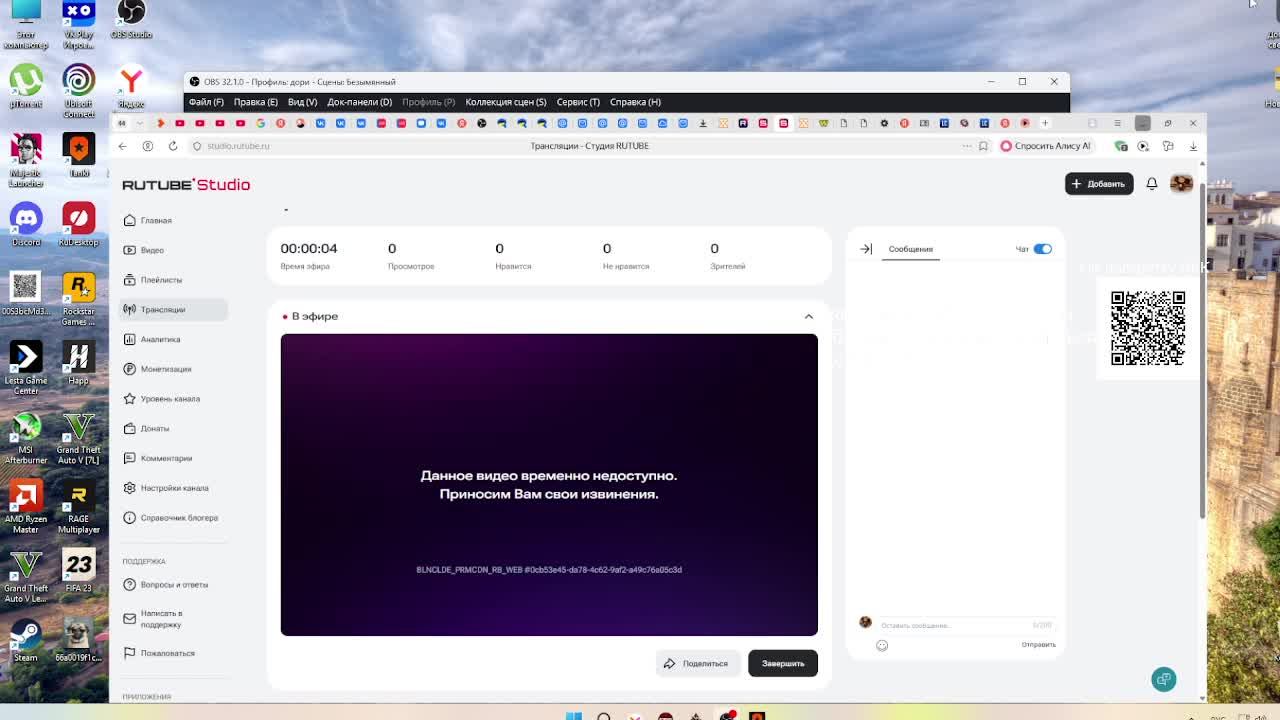The height and width of the screenshot is (720, 1280).
Task: Open Вопросы и ответы support page
Action: [x=173, y=584]
